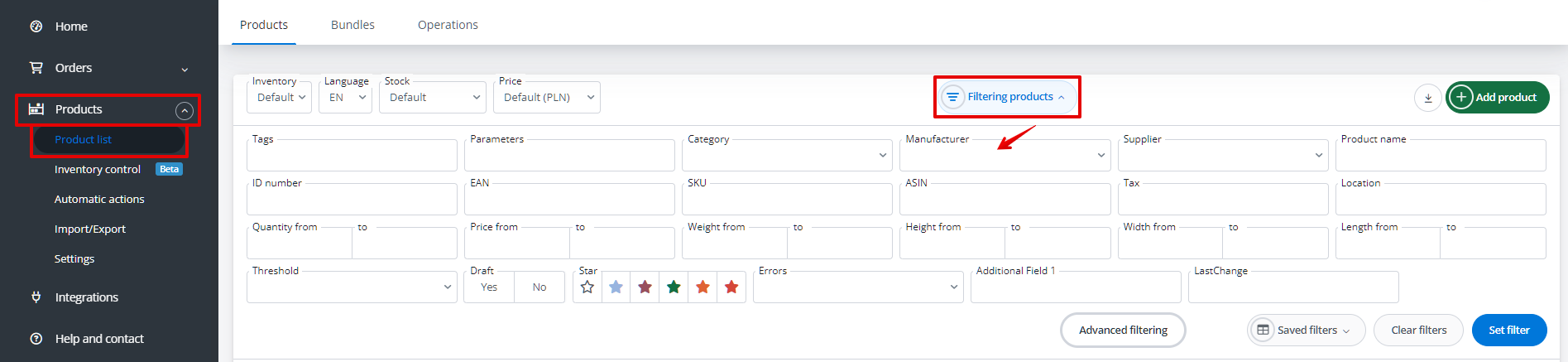Open the Language dropdown showing EN
Viewport: 1568px width, 362px height.
coord(345,97)
